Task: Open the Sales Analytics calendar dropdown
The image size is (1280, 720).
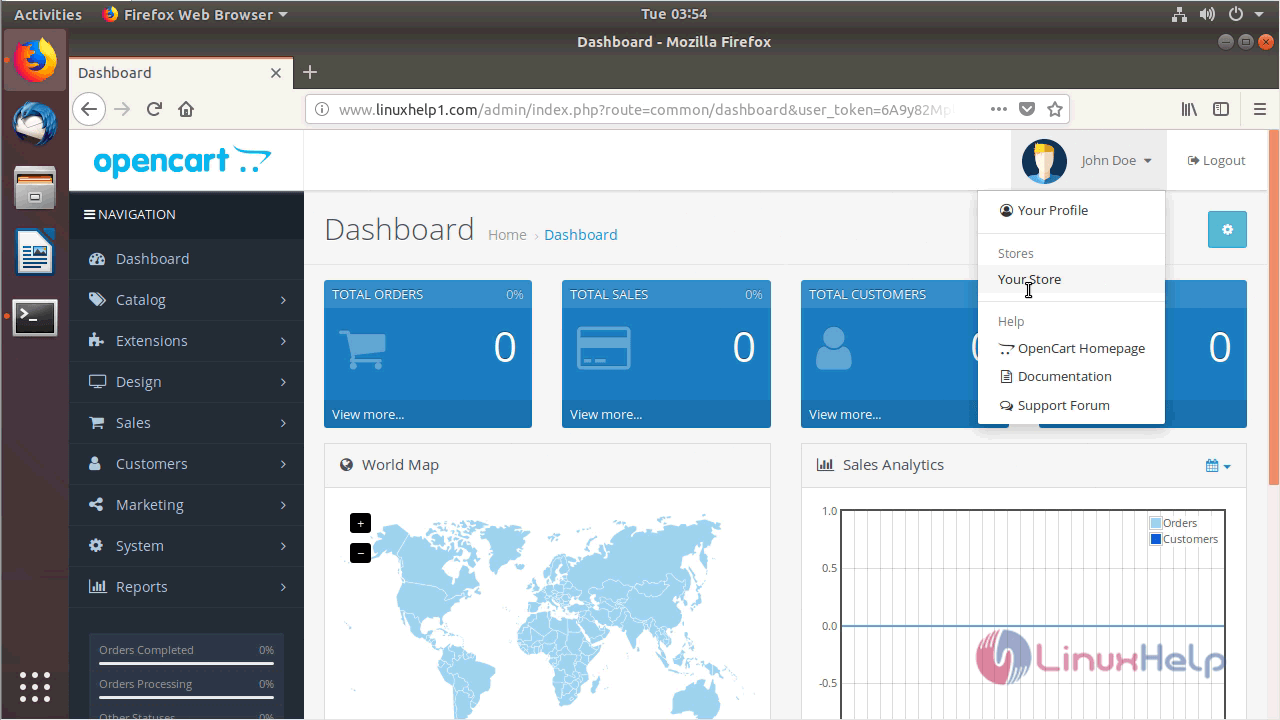Action: tap(1218, 465)
